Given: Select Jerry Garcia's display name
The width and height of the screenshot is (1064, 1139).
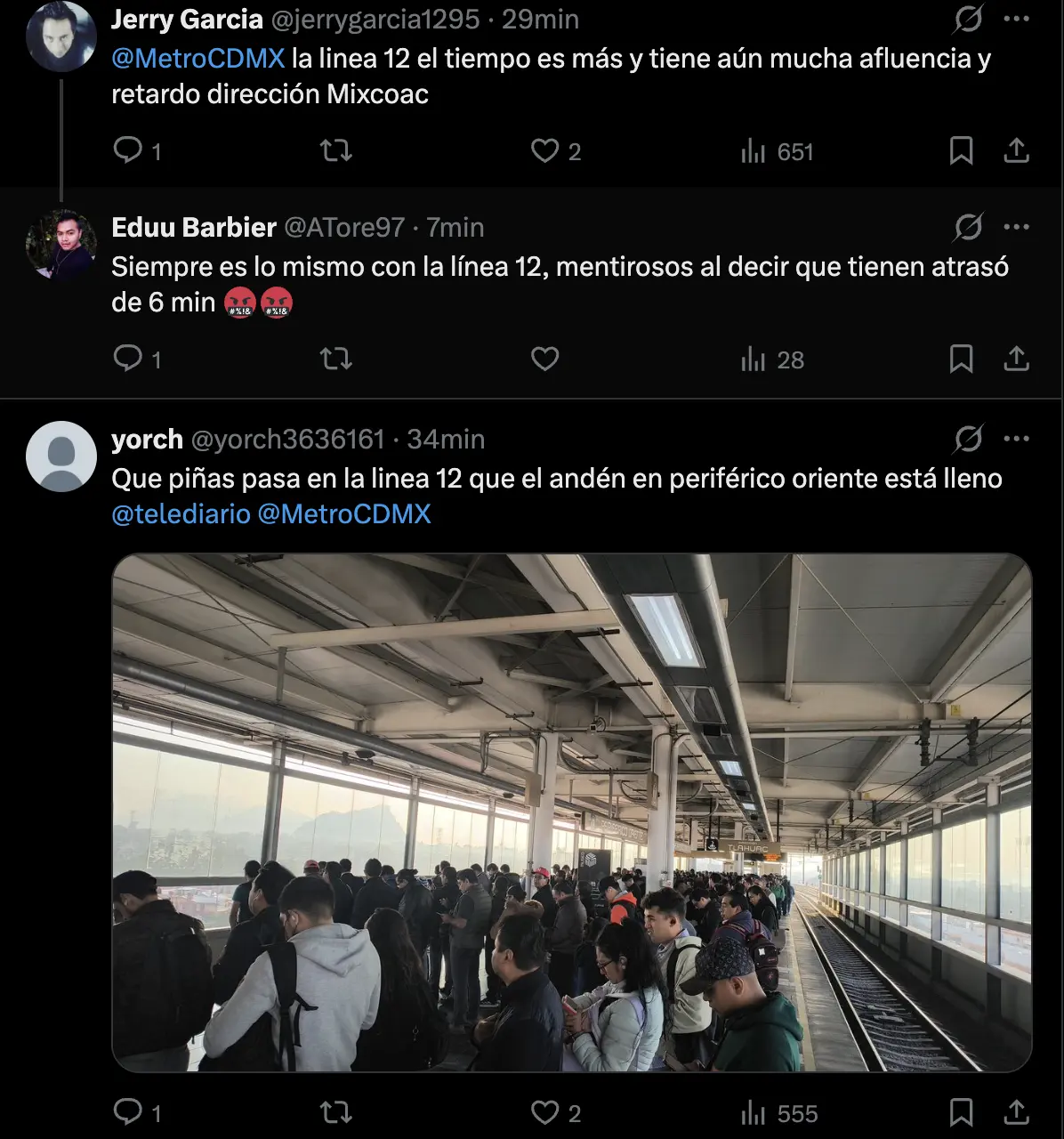Looking at the screenshot, I should (182, 19).
